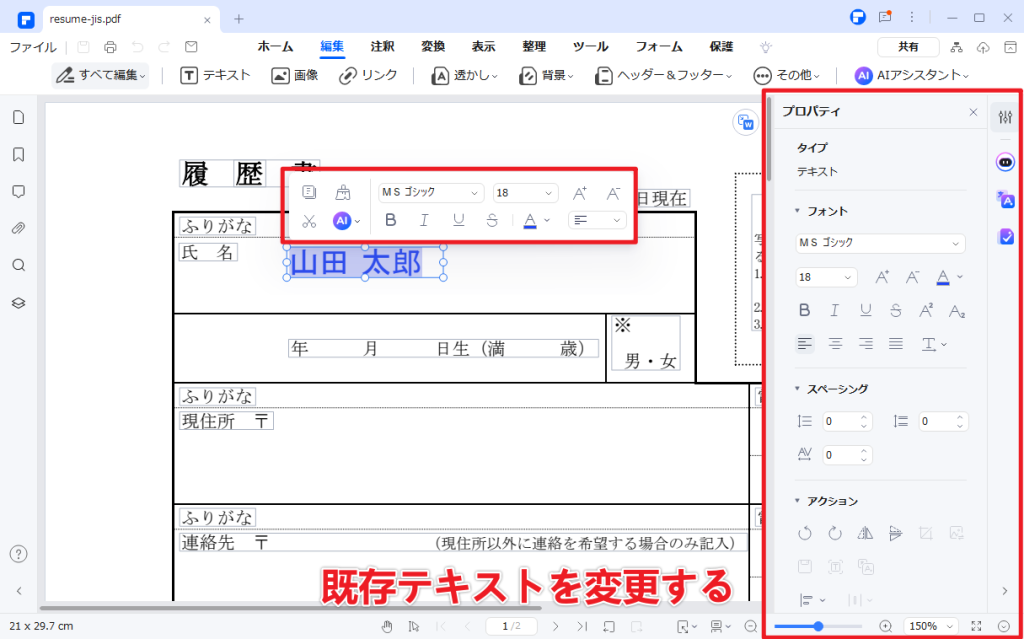This screenshot has width=1024, height=639.
Task: Click the superscript icon in properties panel
Action: [926, 310]
